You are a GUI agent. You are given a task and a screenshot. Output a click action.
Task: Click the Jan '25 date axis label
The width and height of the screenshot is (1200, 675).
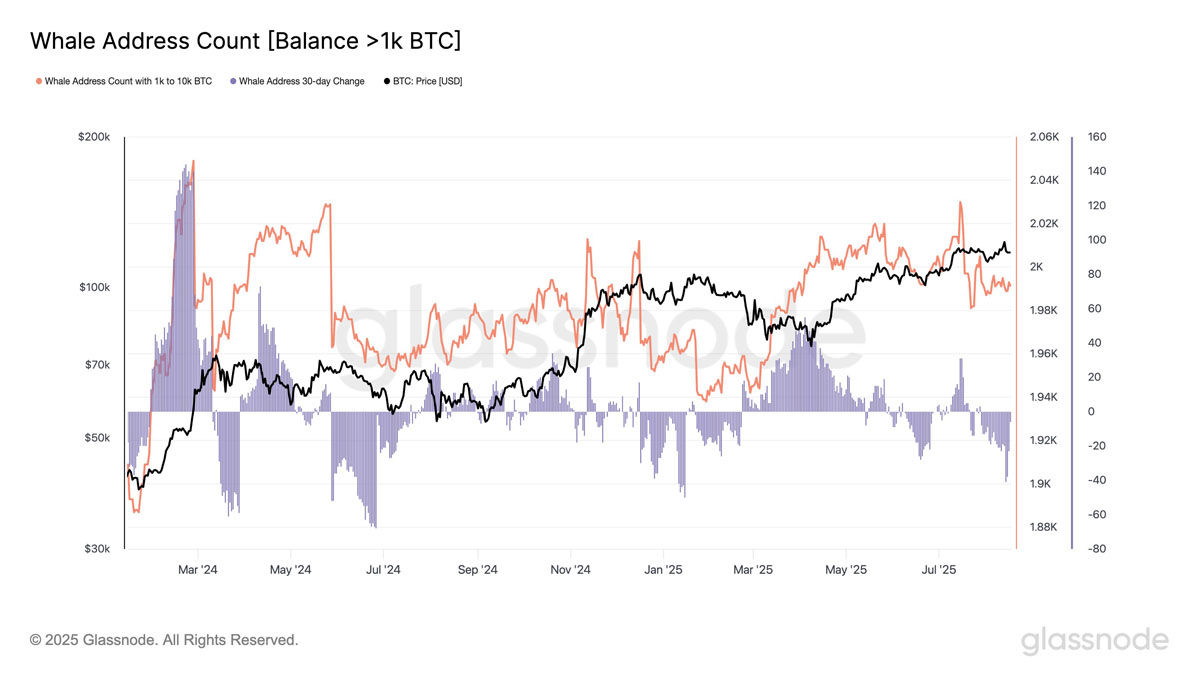[x=662, y=570]
